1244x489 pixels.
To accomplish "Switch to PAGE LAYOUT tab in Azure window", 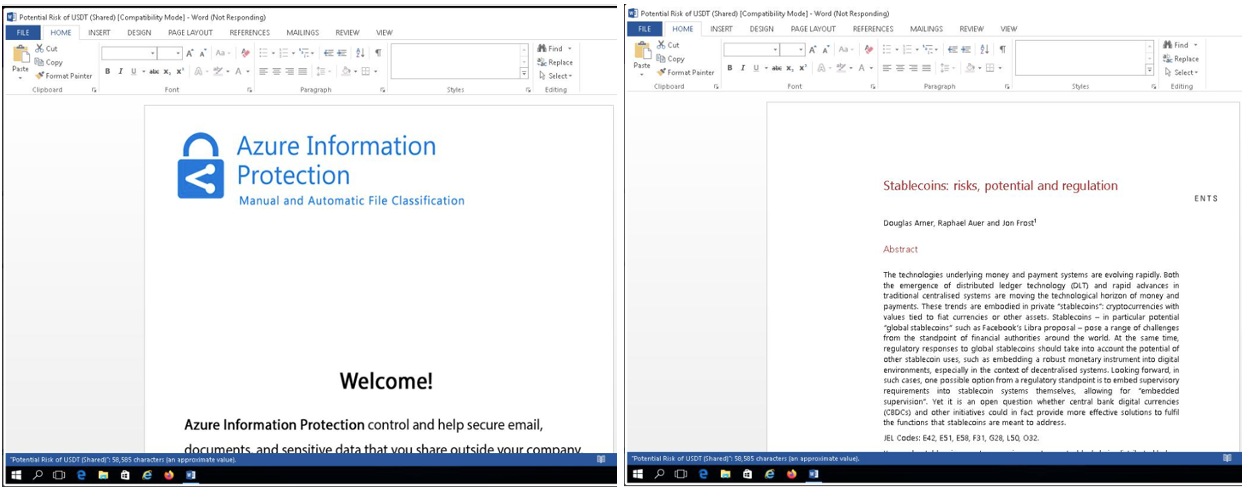I will point(191,32).
